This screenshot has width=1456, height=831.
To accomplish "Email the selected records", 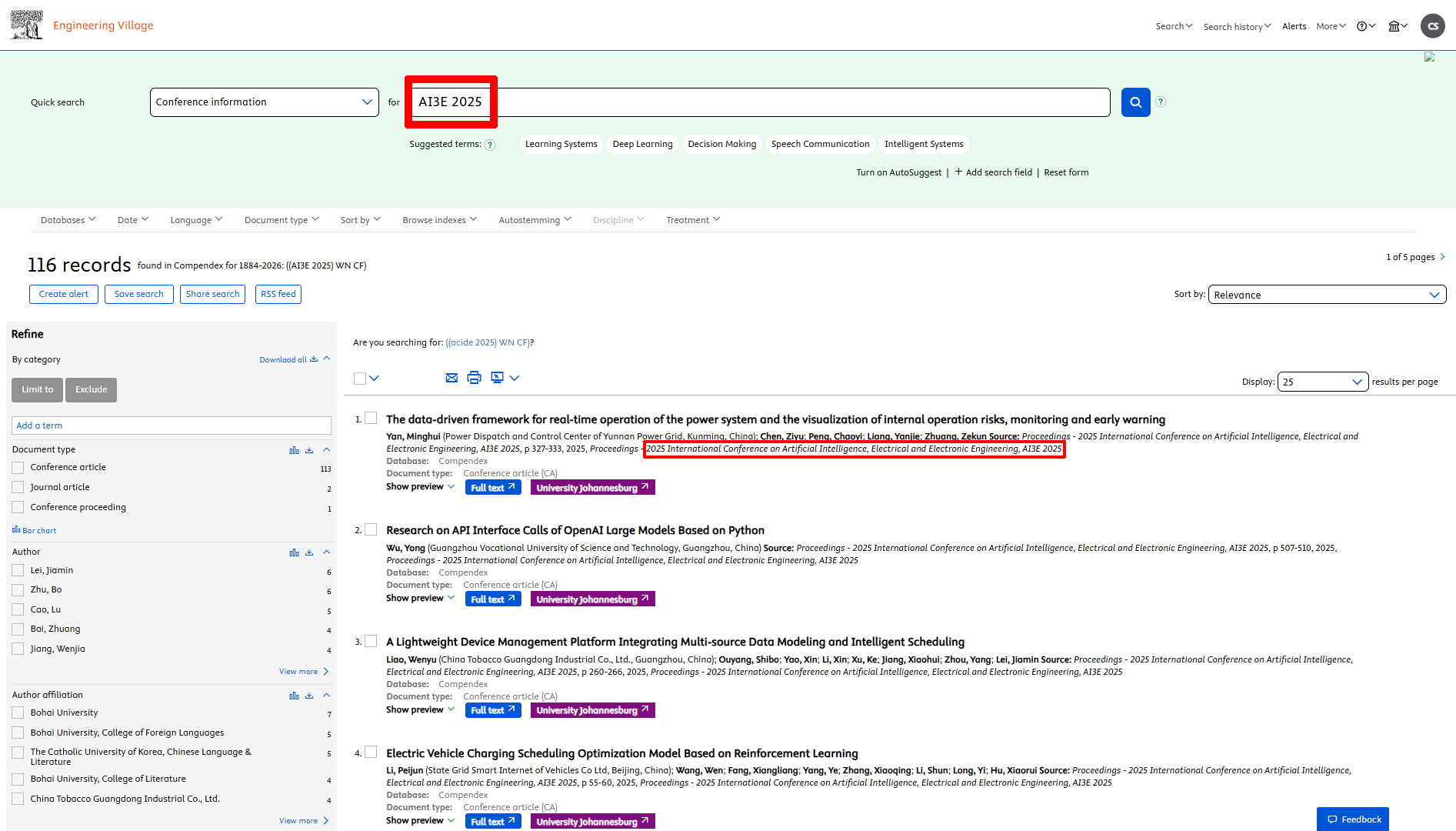I will click(451, 378).
